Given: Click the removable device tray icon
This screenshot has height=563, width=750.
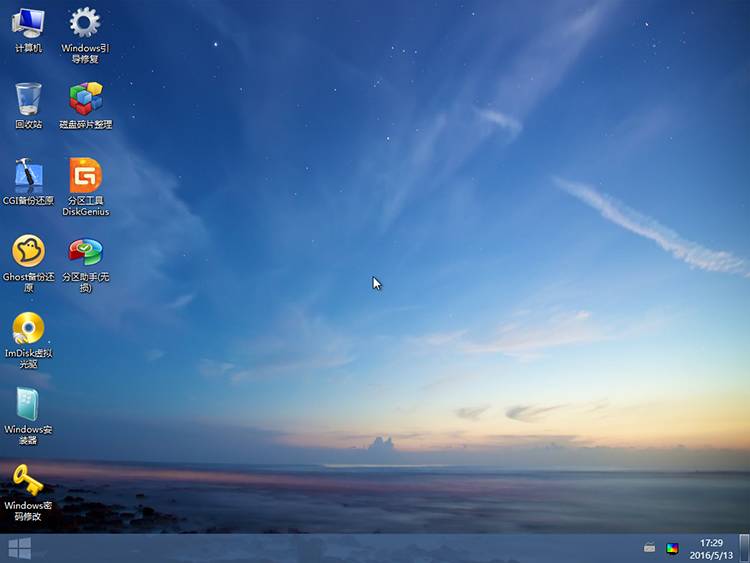Looking at the screenshot, I should [649, 548].
